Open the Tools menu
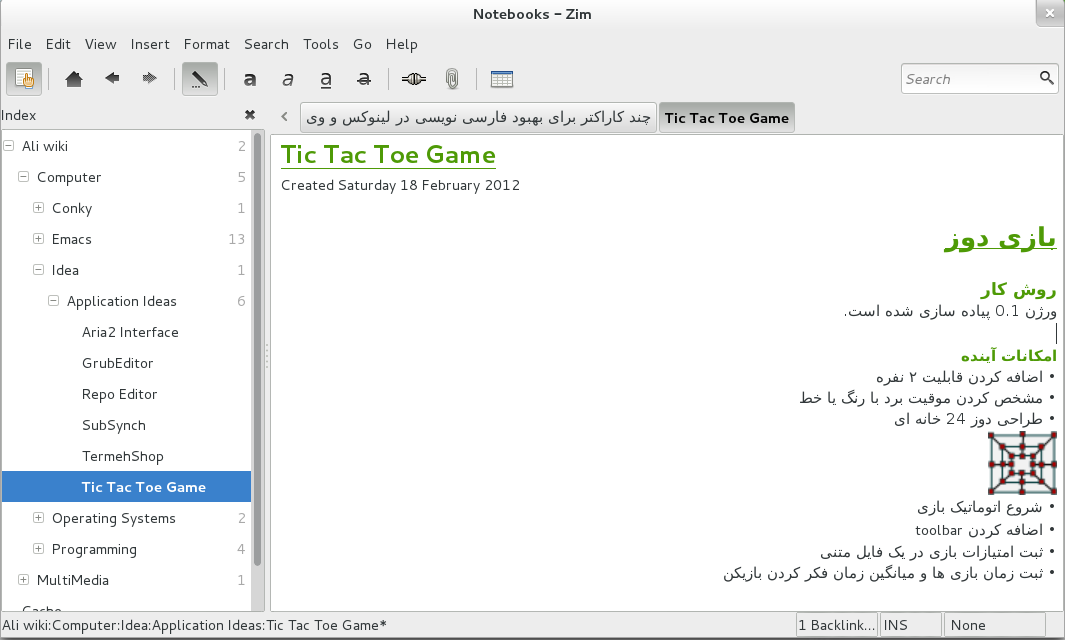 [x=321, y=44]
